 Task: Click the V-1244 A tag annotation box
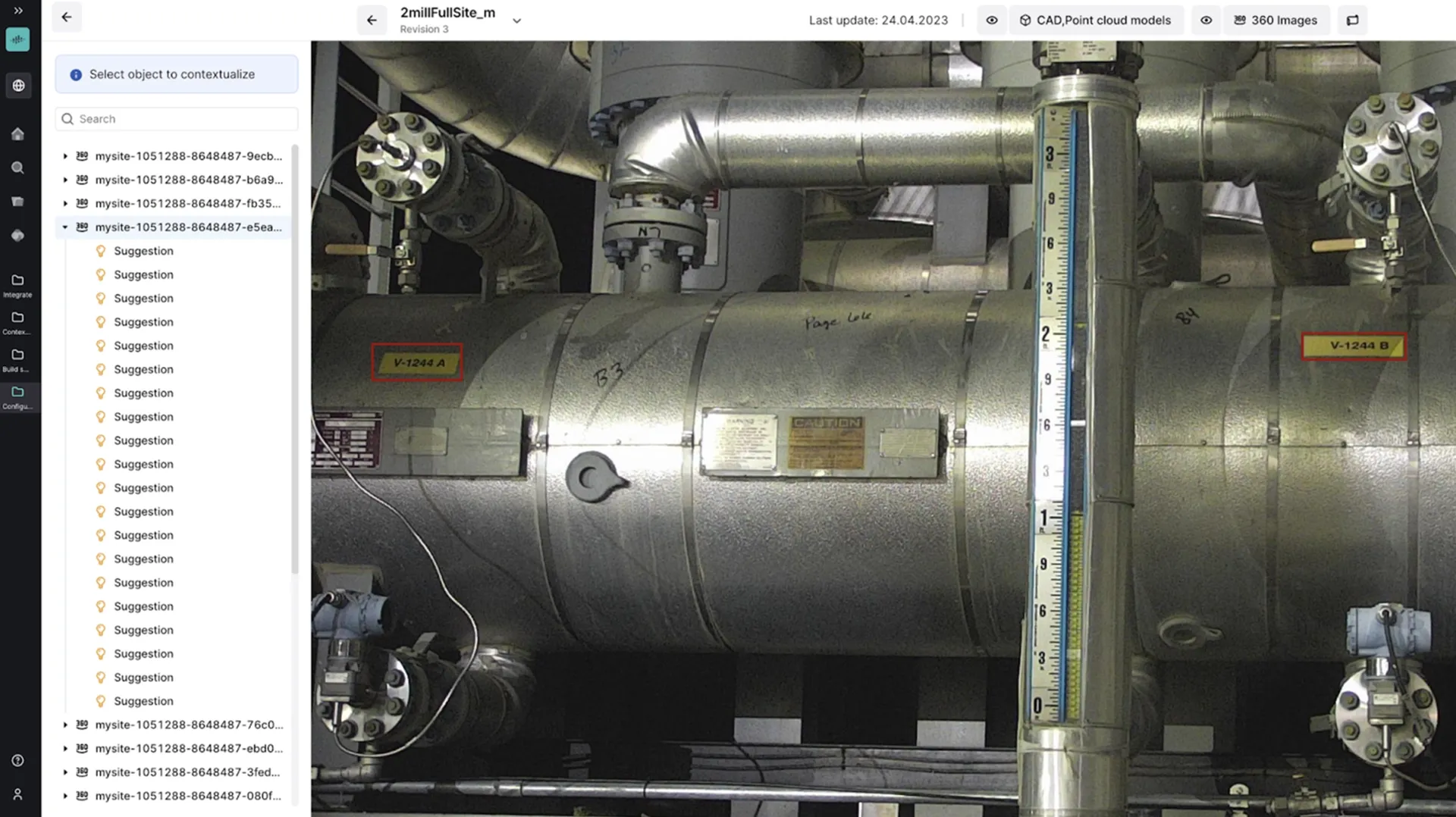417,362
